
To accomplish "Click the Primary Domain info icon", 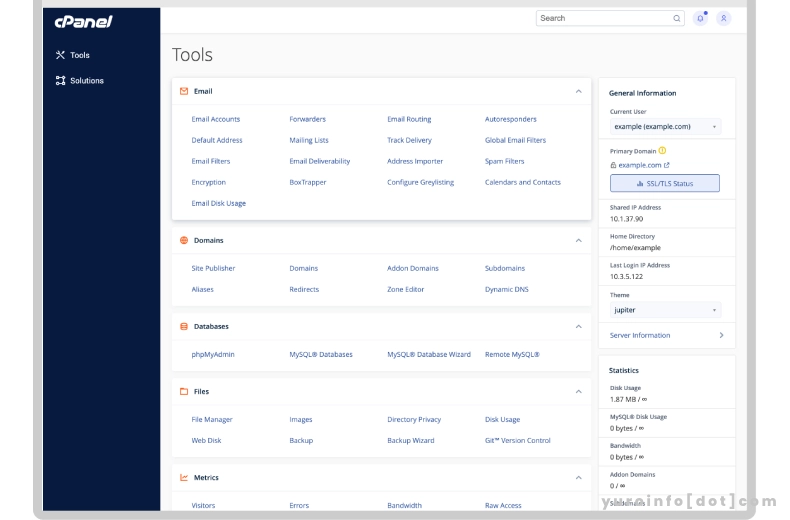I will (x=662, y=151).
